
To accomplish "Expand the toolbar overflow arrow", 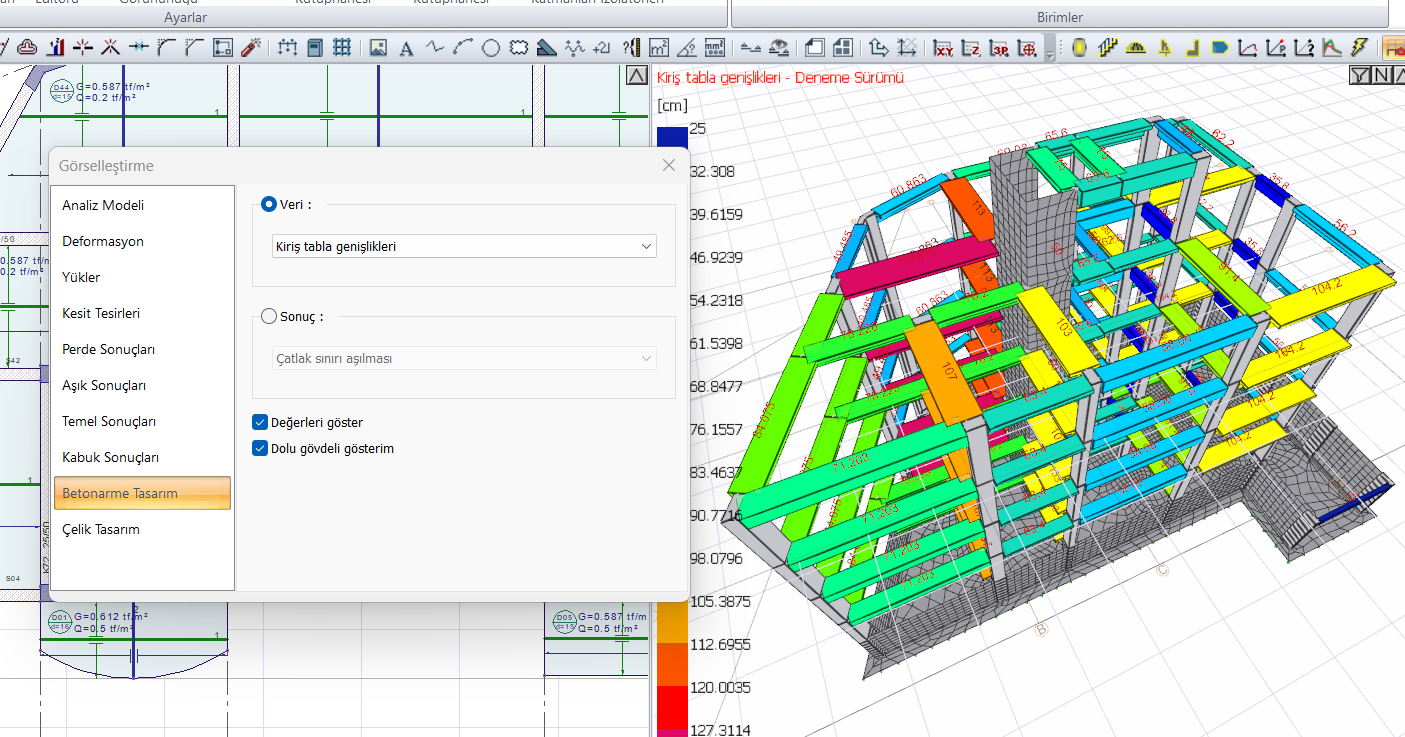I will pyautogui.click(x=1050, y=48).
